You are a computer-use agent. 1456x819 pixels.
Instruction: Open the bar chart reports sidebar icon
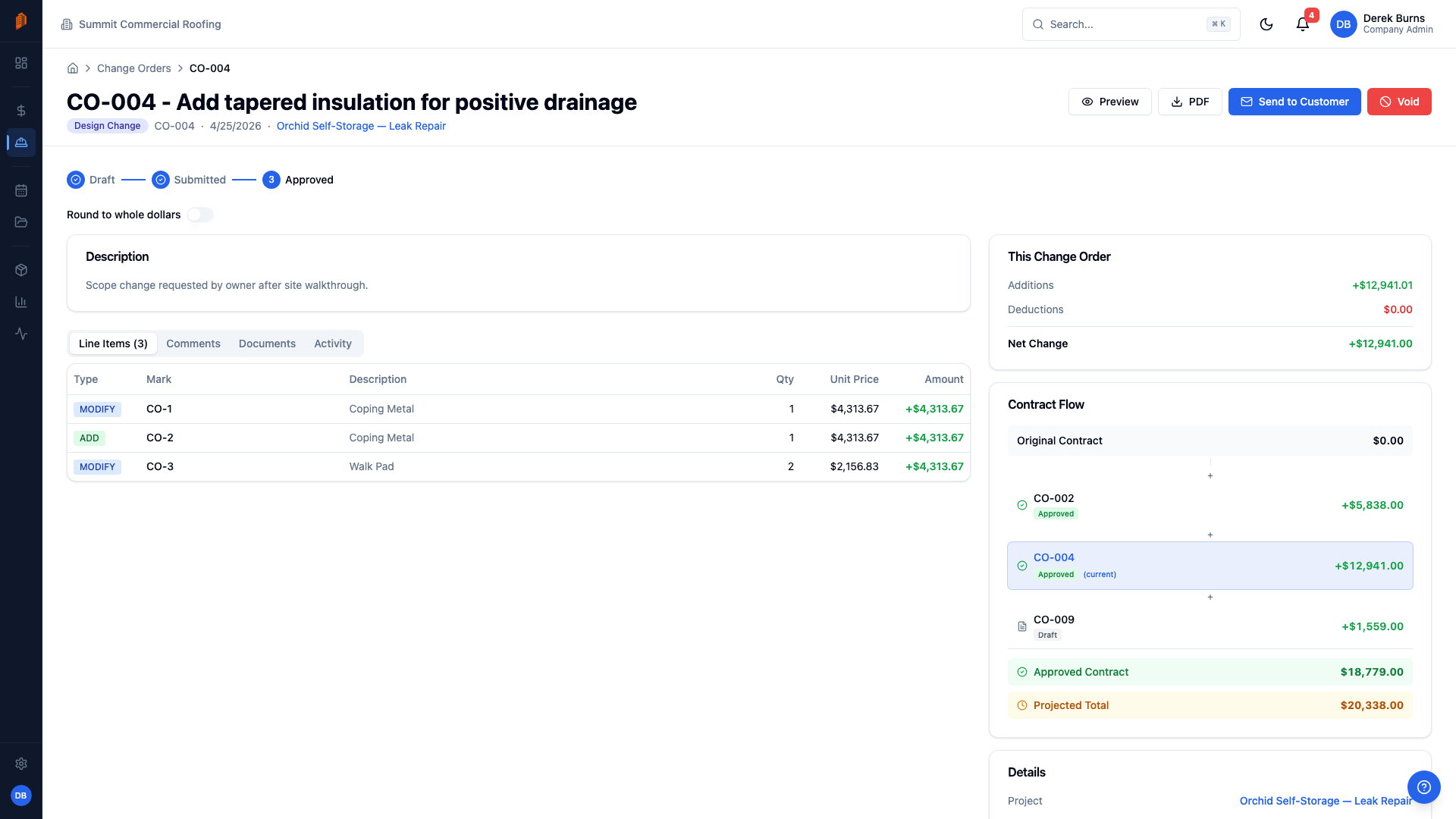[x=21, y=302]
